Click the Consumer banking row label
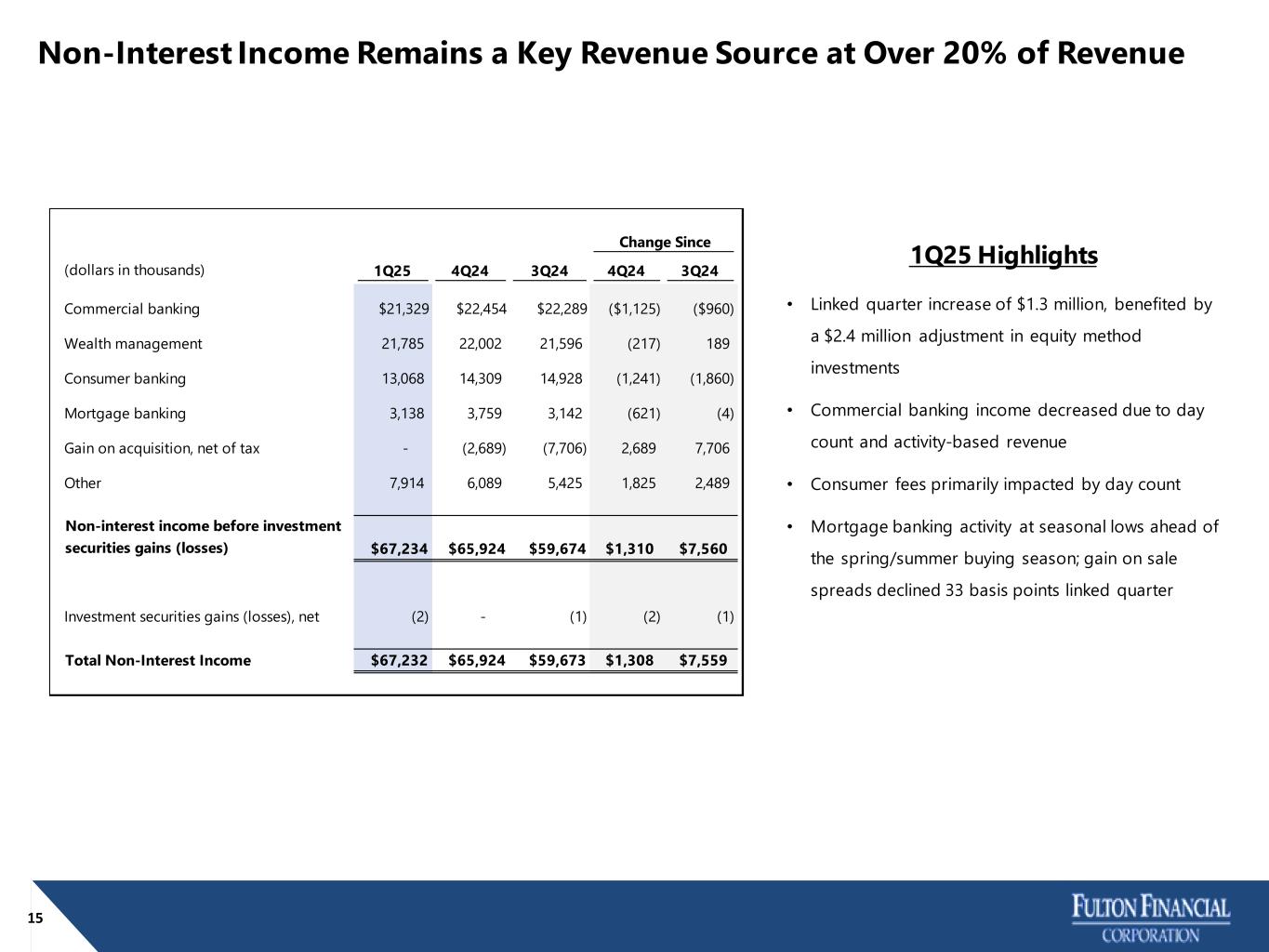Viewport: 1269px width, 952px height. pyautogui.click(x=125, y=378)
